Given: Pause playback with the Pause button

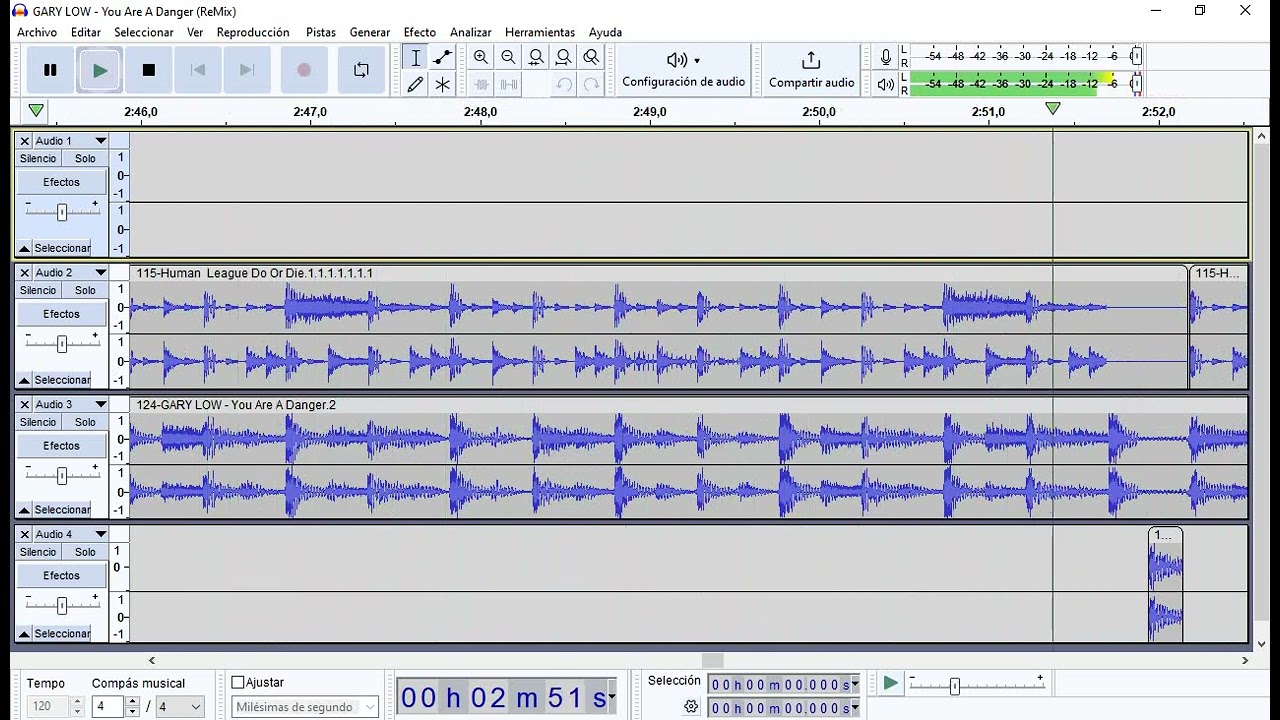Looking at the screenshot, I should click(x=50, y=70).
